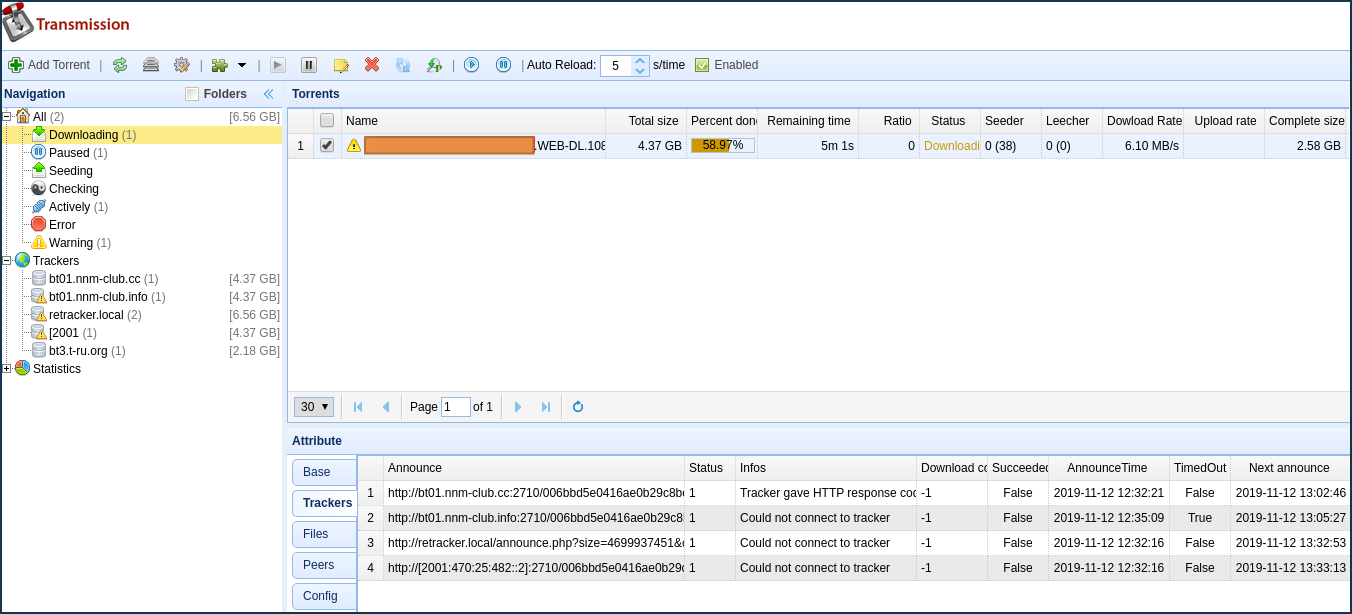
Task: Click the Trackers globe icon
Action: pyautogui.click(x=22, y=260)
